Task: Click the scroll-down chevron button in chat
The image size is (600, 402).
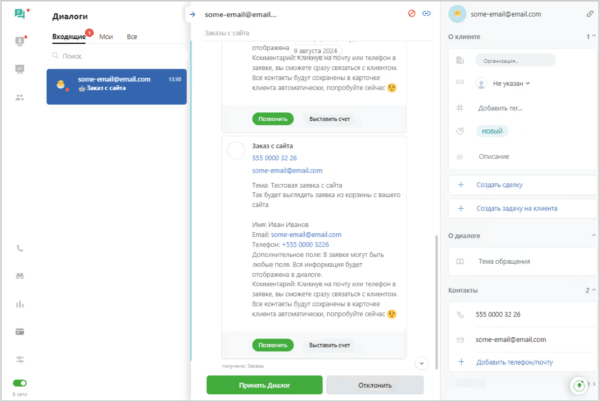Action: click(x=421, y=363)
